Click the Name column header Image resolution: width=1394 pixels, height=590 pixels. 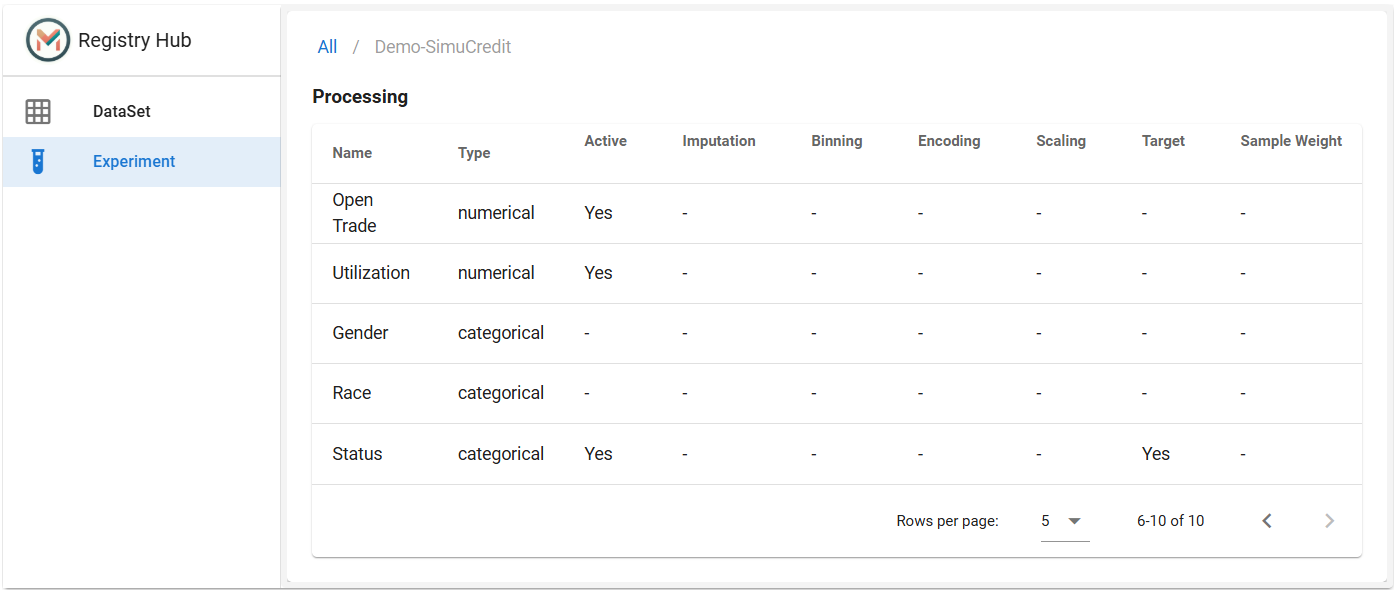[352, 153]
